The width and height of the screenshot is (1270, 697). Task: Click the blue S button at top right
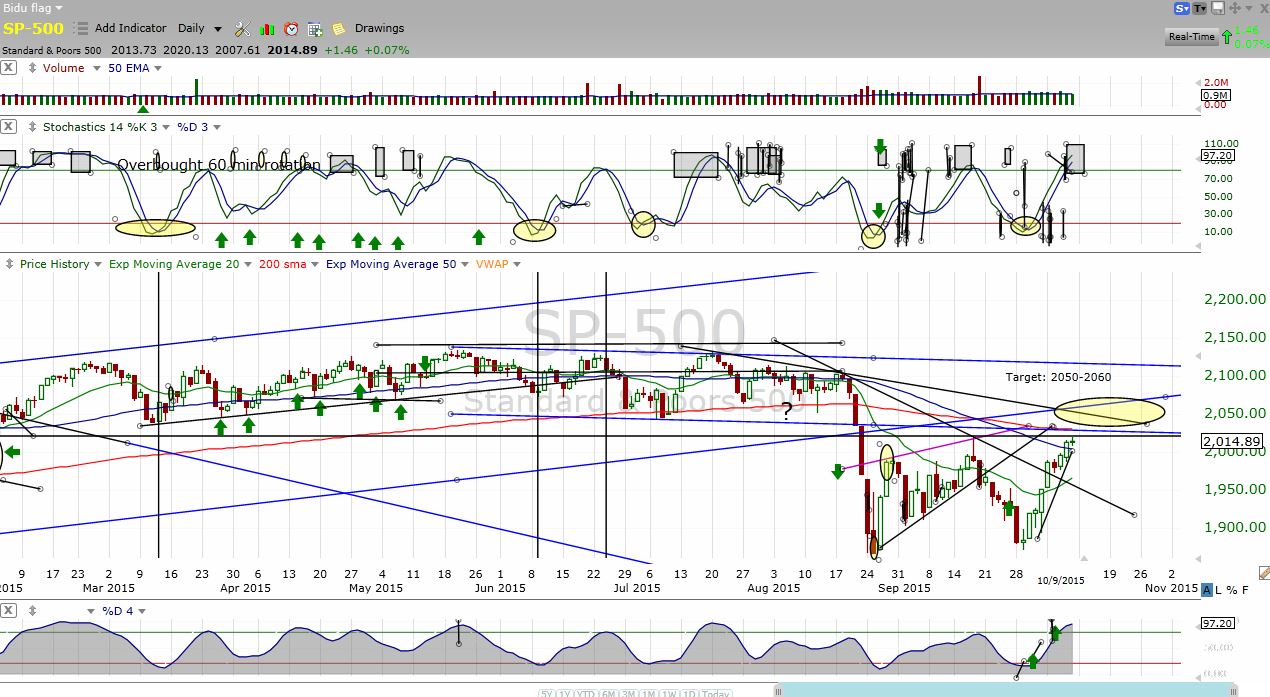(1181, 8)
